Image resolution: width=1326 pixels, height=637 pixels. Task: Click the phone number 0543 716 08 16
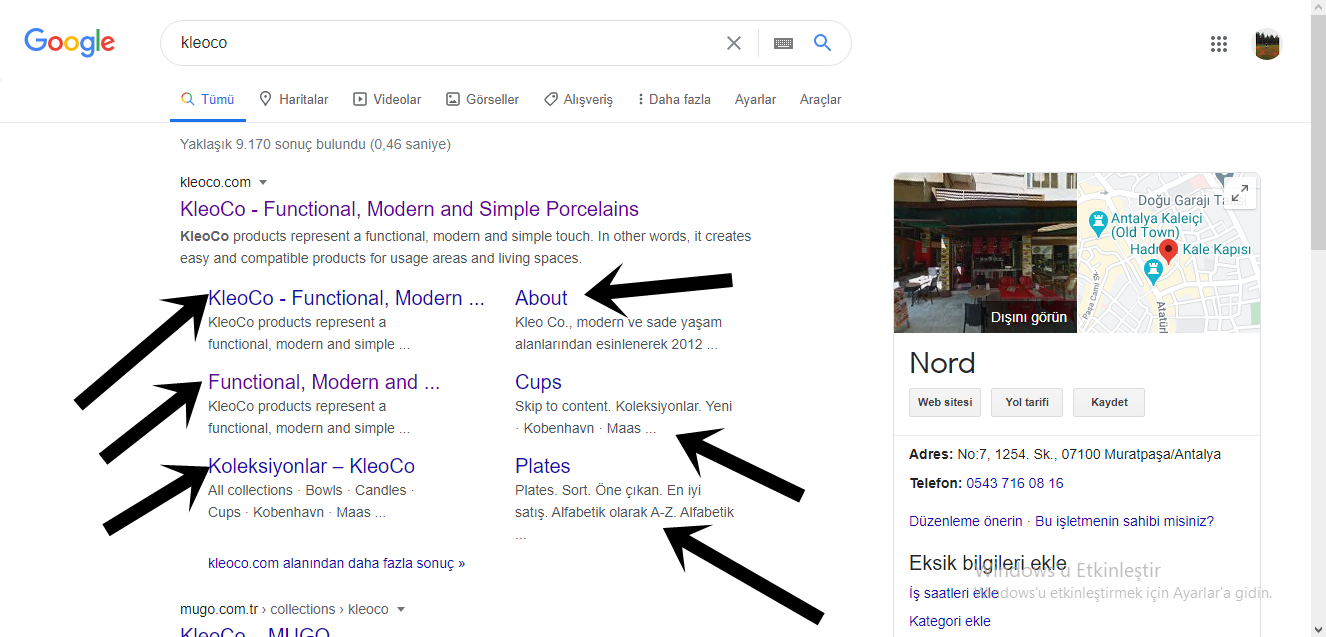click(x=1015, y=483)
